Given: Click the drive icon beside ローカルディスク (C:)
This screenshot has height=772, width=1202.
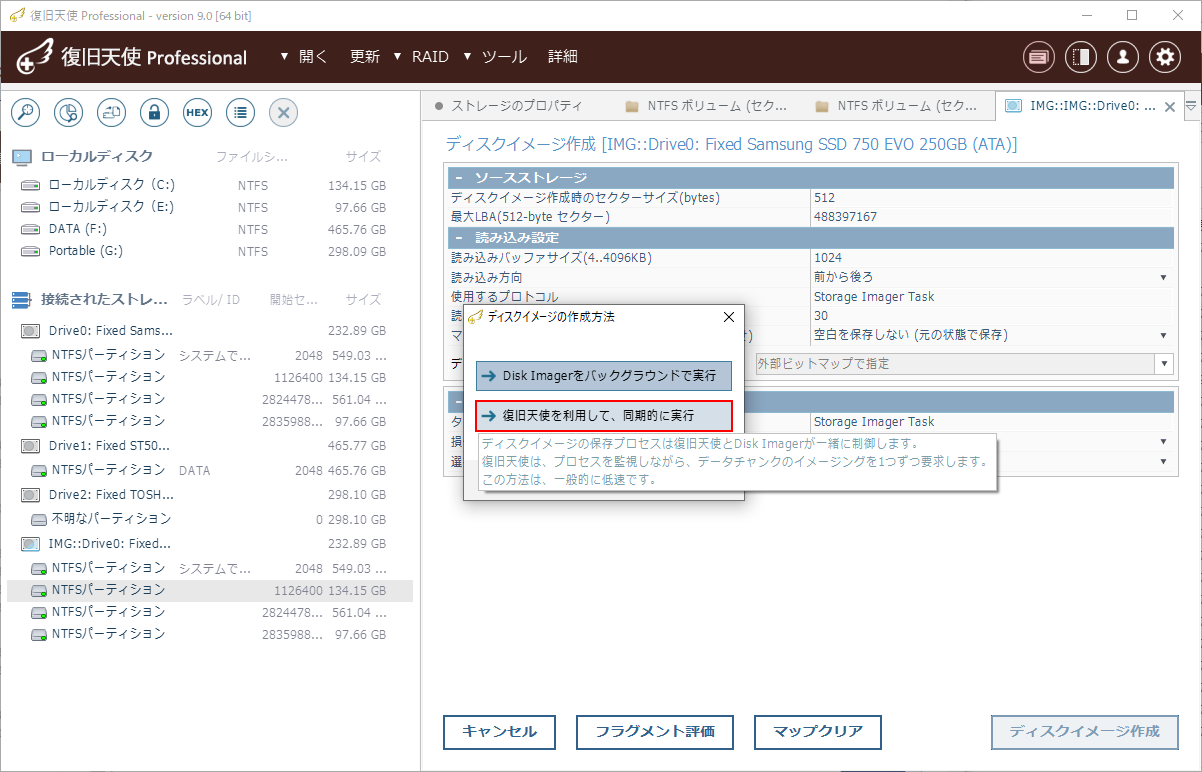Looking at the screenshot, I should (x=31, y=186).
